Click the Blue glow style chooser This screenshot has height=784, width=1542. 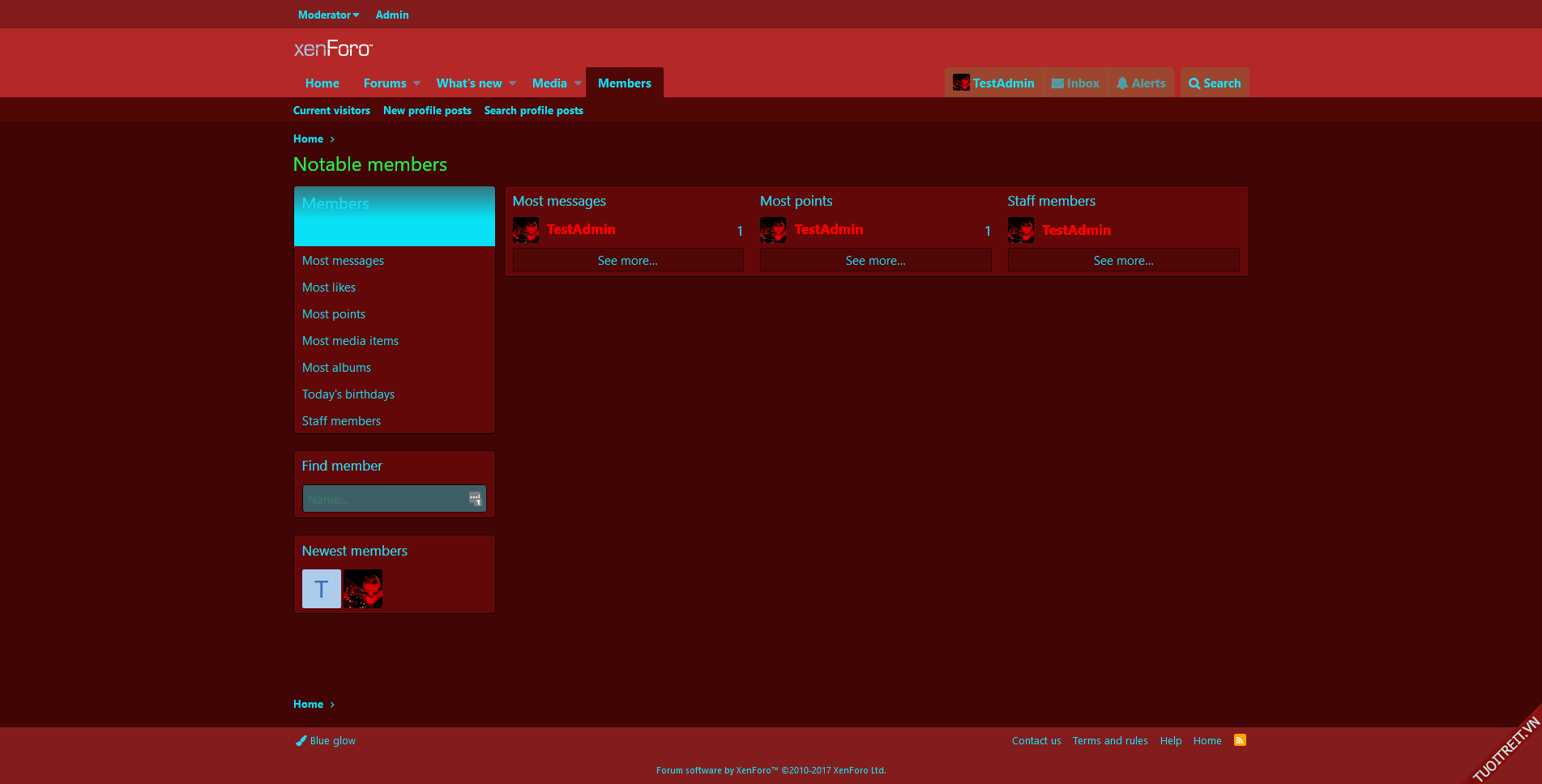326,741
